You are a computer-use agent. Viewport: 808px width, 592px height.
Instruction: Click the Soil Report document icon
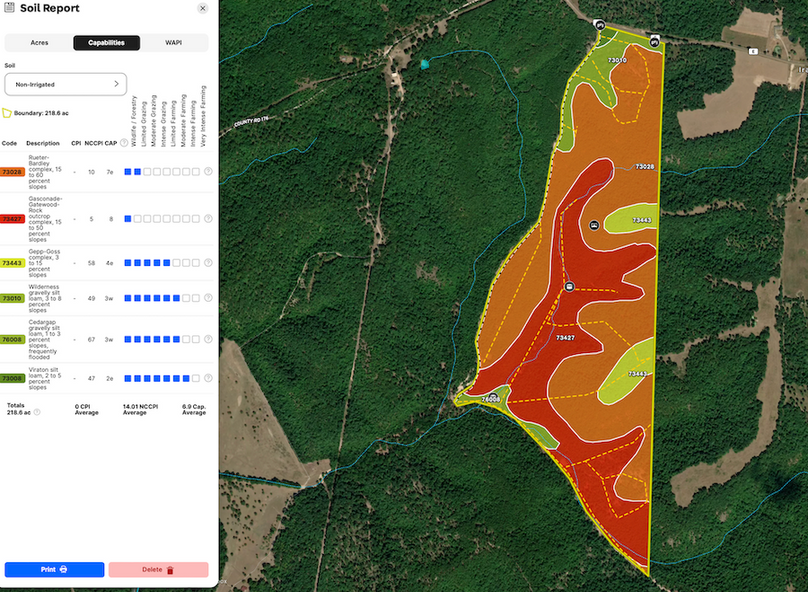pyautogui.click(x=10, y=8)
